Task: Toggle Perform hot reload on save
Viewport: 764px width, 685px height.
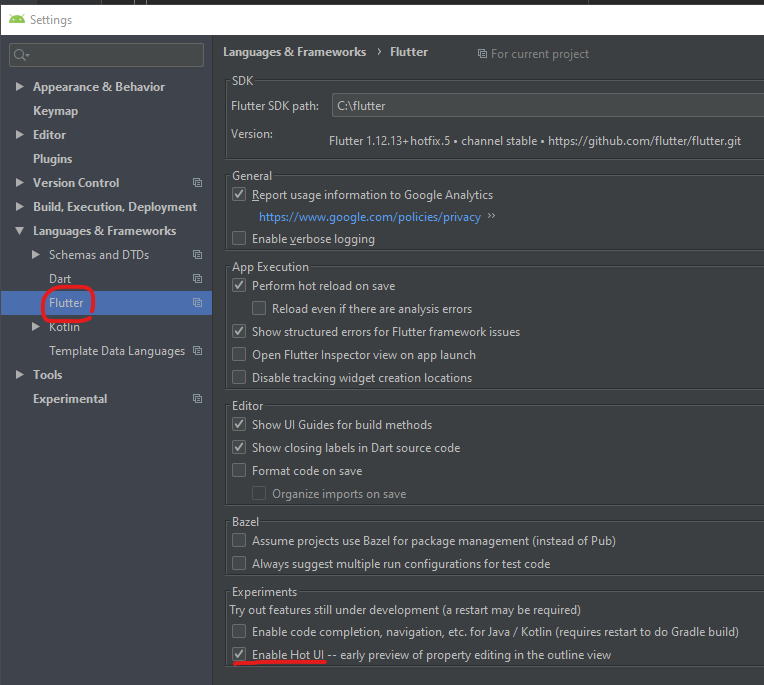Action: [x=239, y=285]
